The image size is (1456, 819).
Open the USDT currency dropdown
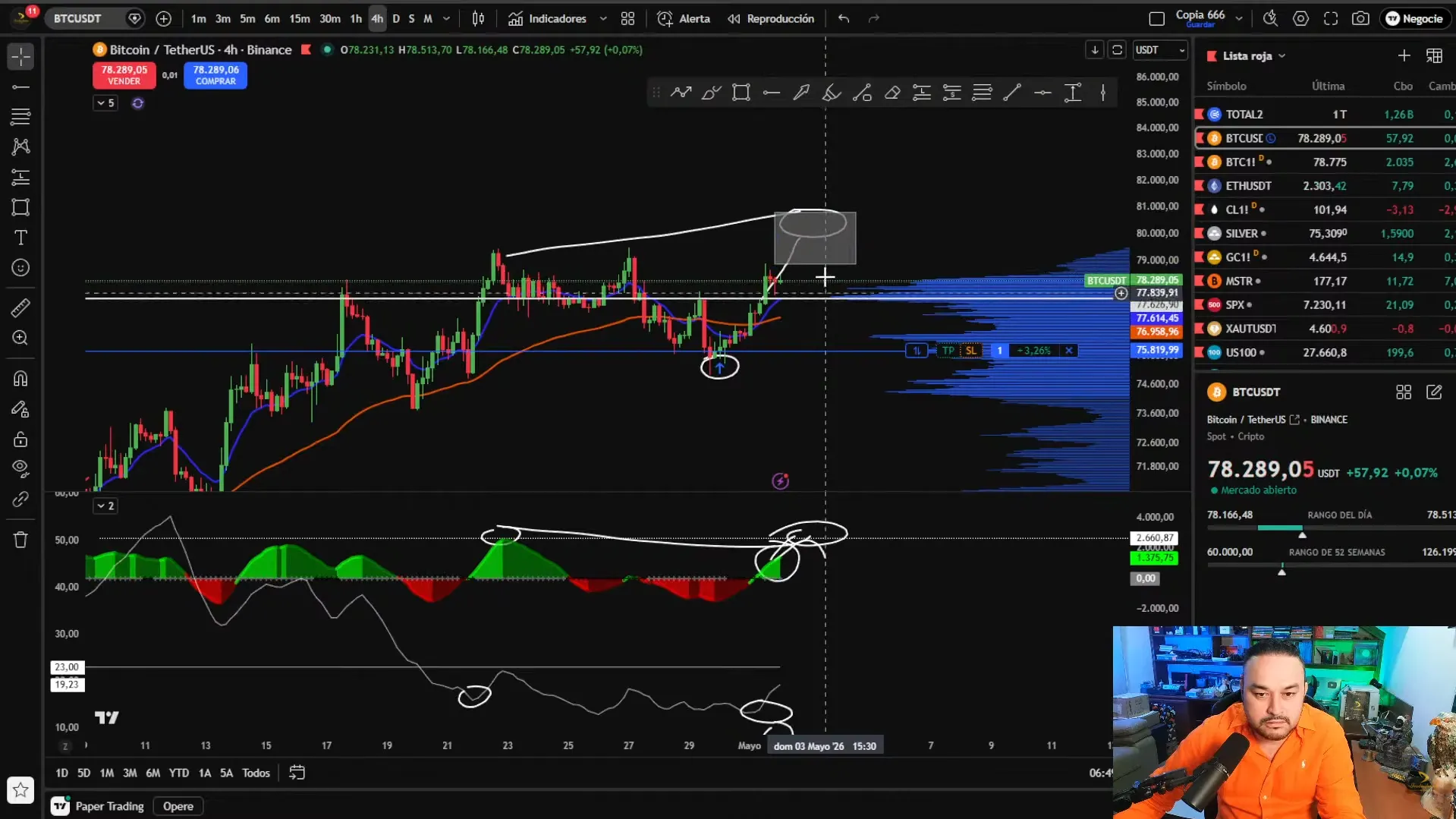pos(1159,50)
